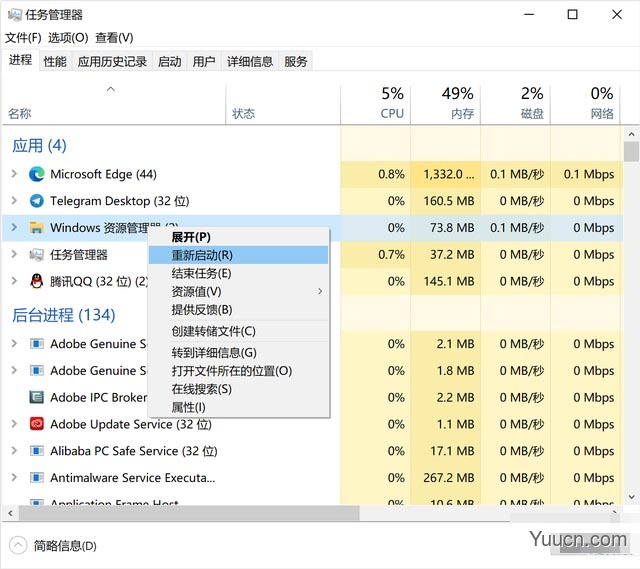
Task: Click the horizontal scrollbar left arrow
Action: pyautogui.click(x=10, y=513)
